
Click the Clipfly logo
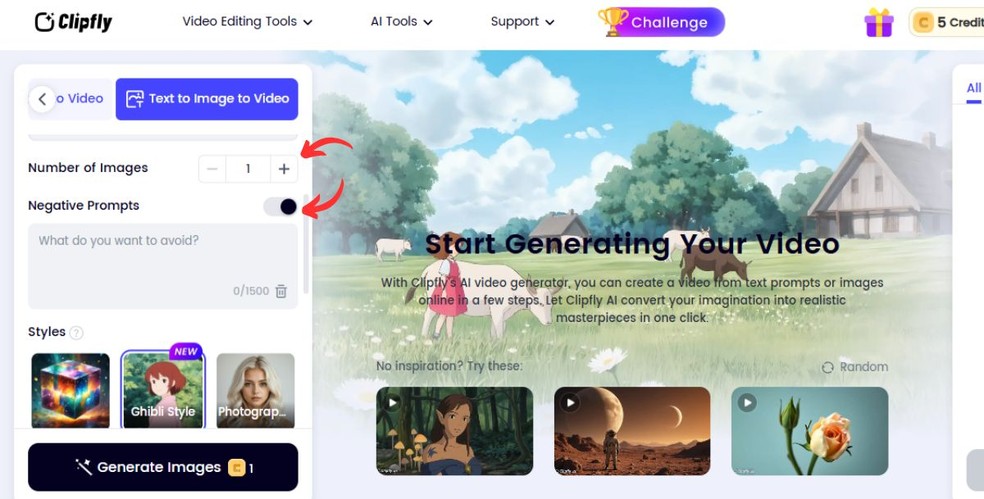click(x=73, y=22)
